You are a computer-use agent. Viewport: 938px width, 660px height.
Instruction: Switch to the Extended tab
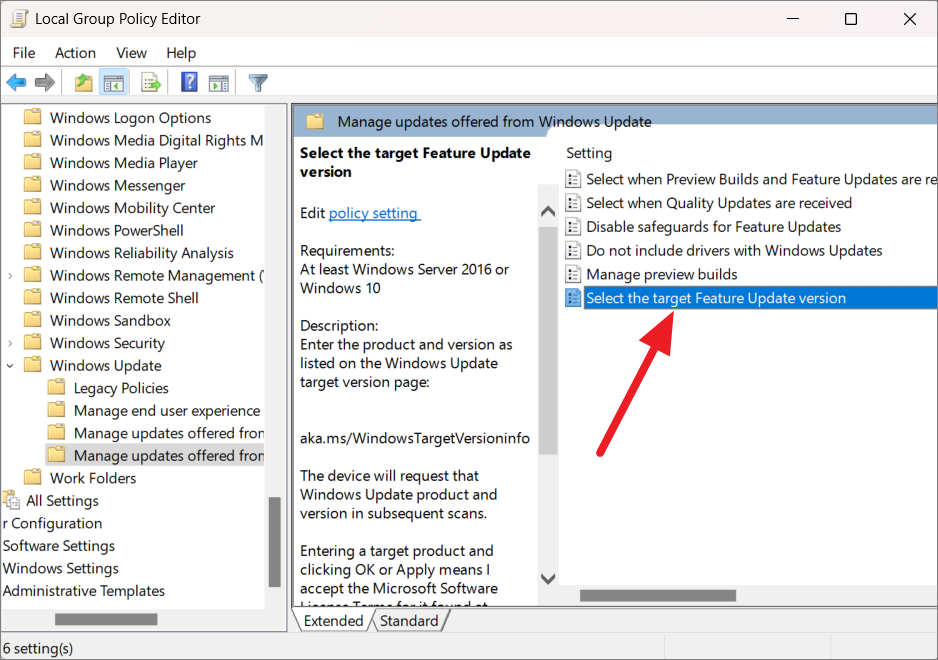point(333,621)
